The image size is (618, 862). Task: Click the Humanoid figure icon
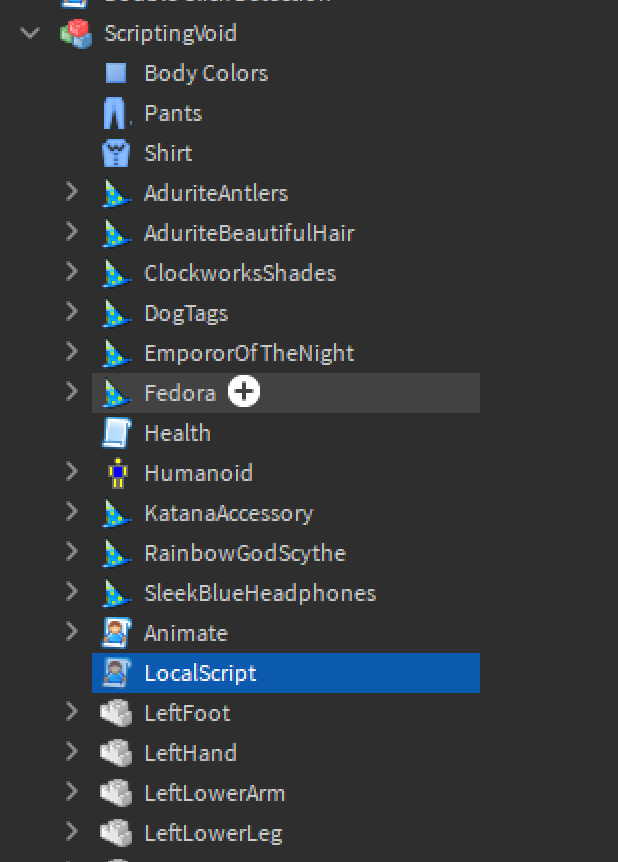[116, 473]
